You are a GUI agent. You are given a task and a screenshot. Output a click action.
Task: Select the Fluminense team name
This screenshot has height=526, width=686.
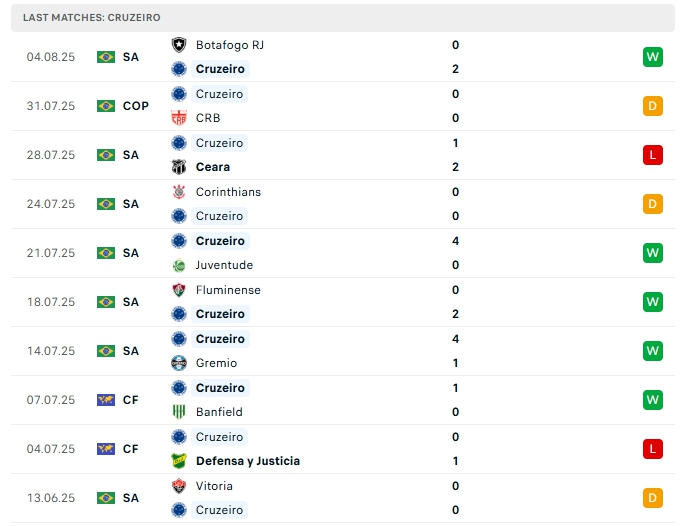[228, 290]
